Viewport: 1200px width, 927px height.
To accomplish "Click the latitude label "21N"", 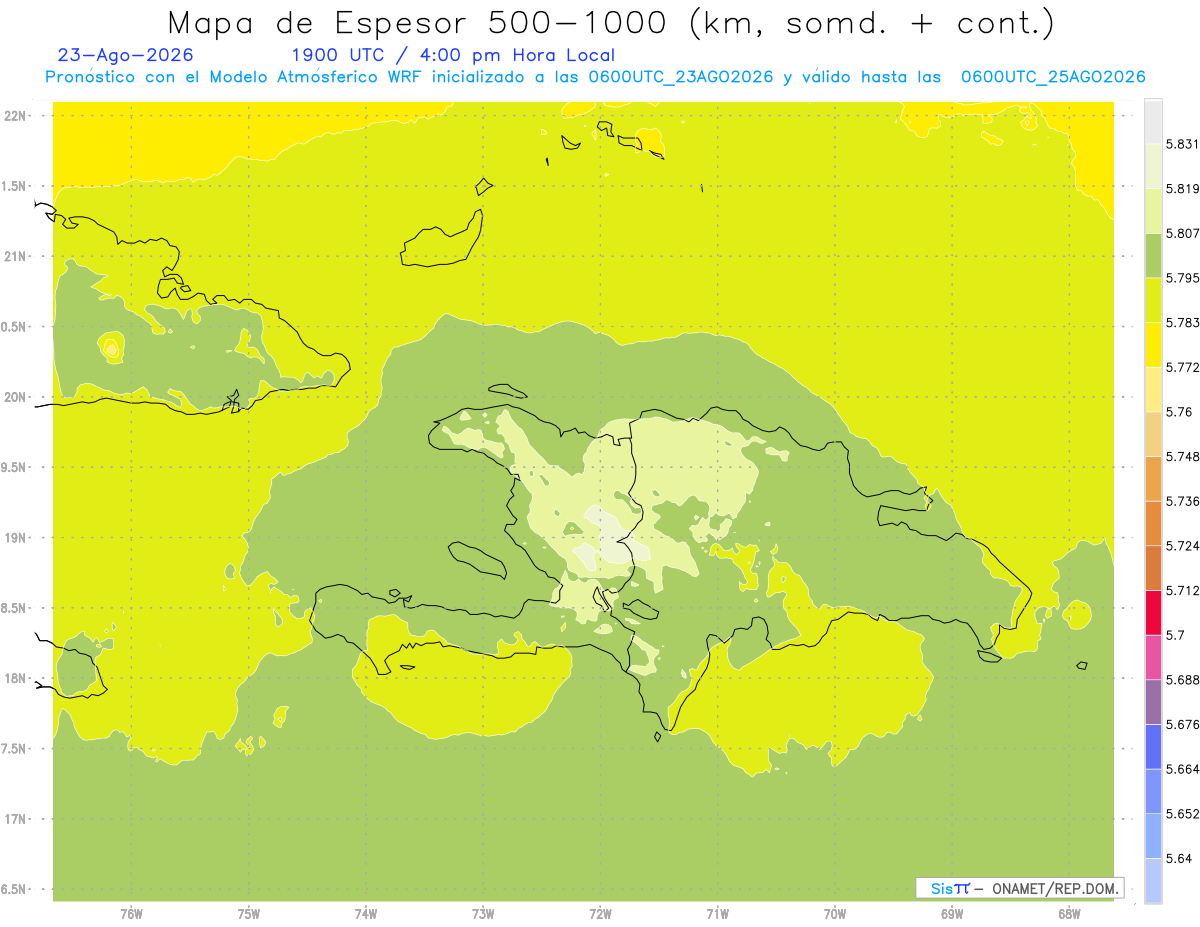I will (15, 256).
